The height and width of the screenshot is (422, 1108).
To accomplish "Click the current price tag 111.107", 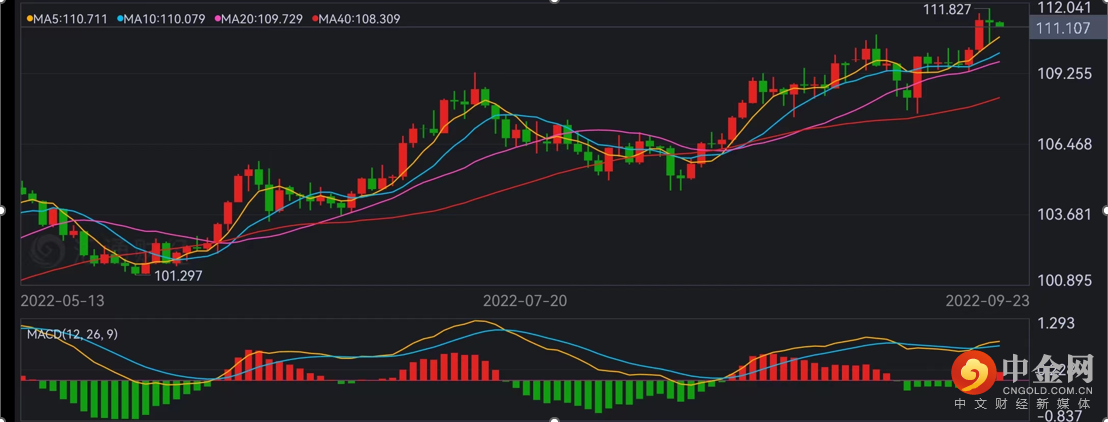I will tap(1068, 28).
